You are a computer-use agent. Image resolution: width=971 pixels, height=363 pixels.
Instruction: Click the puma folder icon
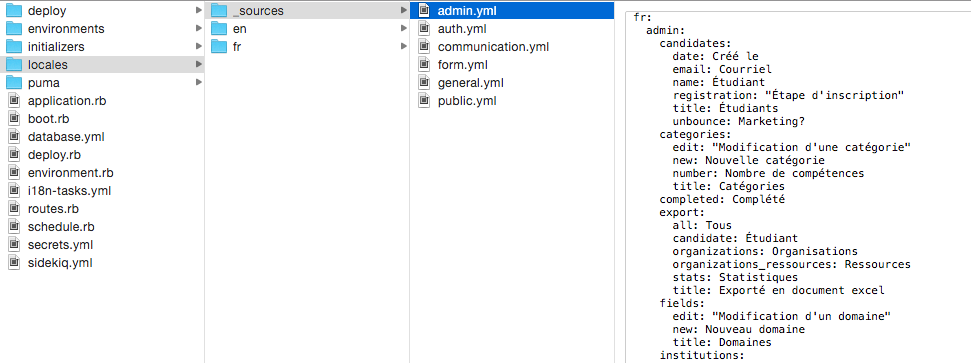(x=14, y=82)
